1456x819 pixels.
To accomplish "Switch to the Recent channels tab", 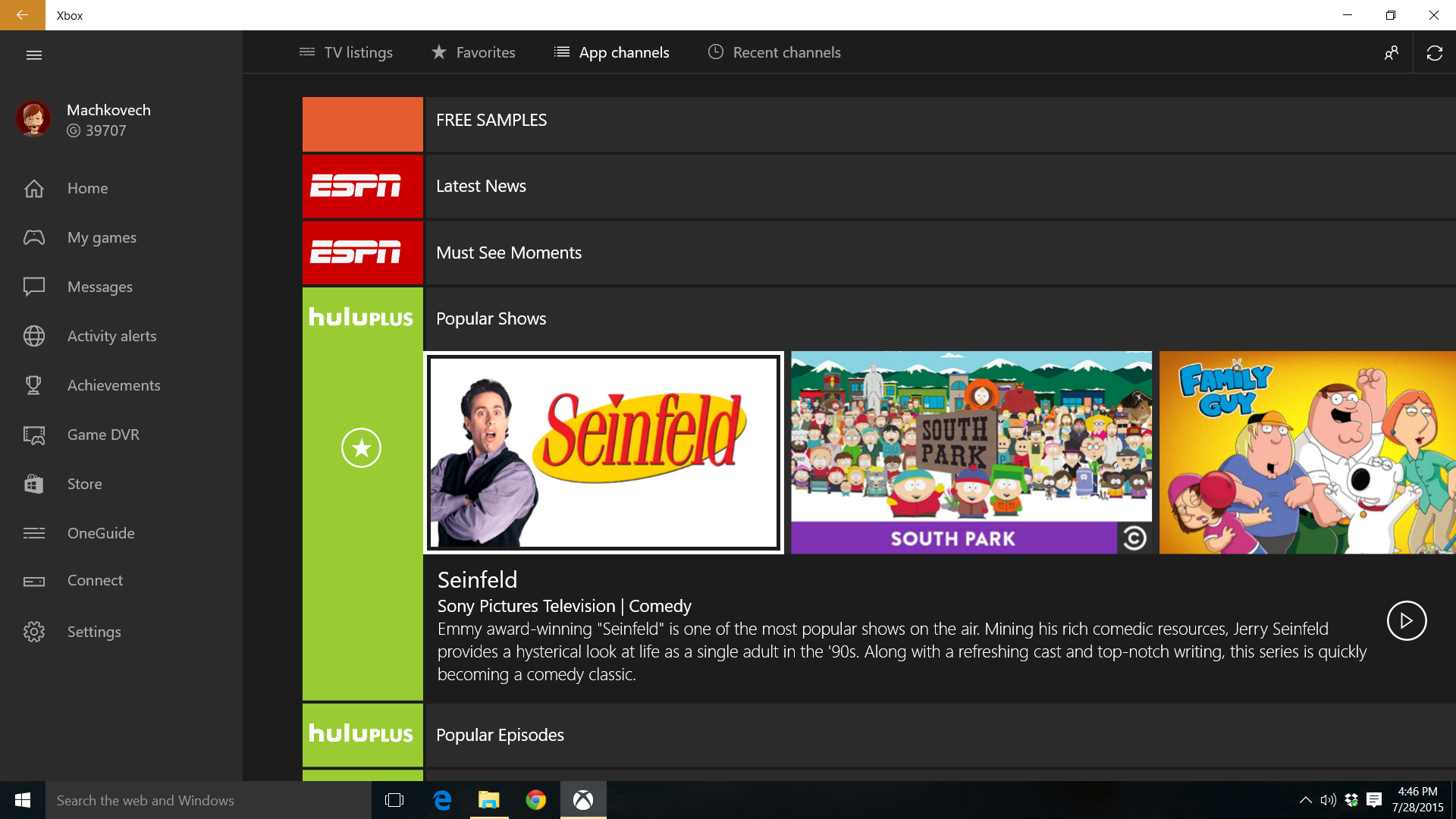I will click(x=773, y=52).
